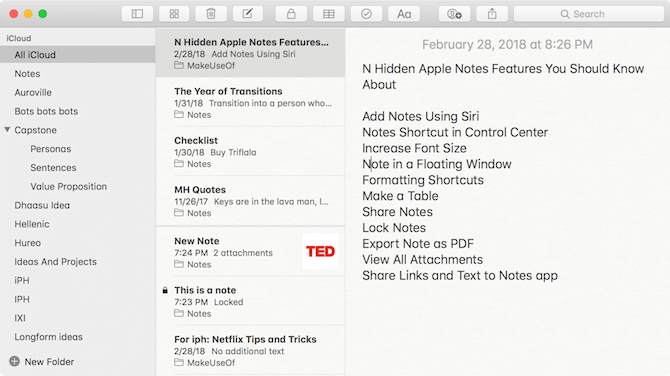
Task: Open the Aa text format menu
Action: (x=404, y=14)
